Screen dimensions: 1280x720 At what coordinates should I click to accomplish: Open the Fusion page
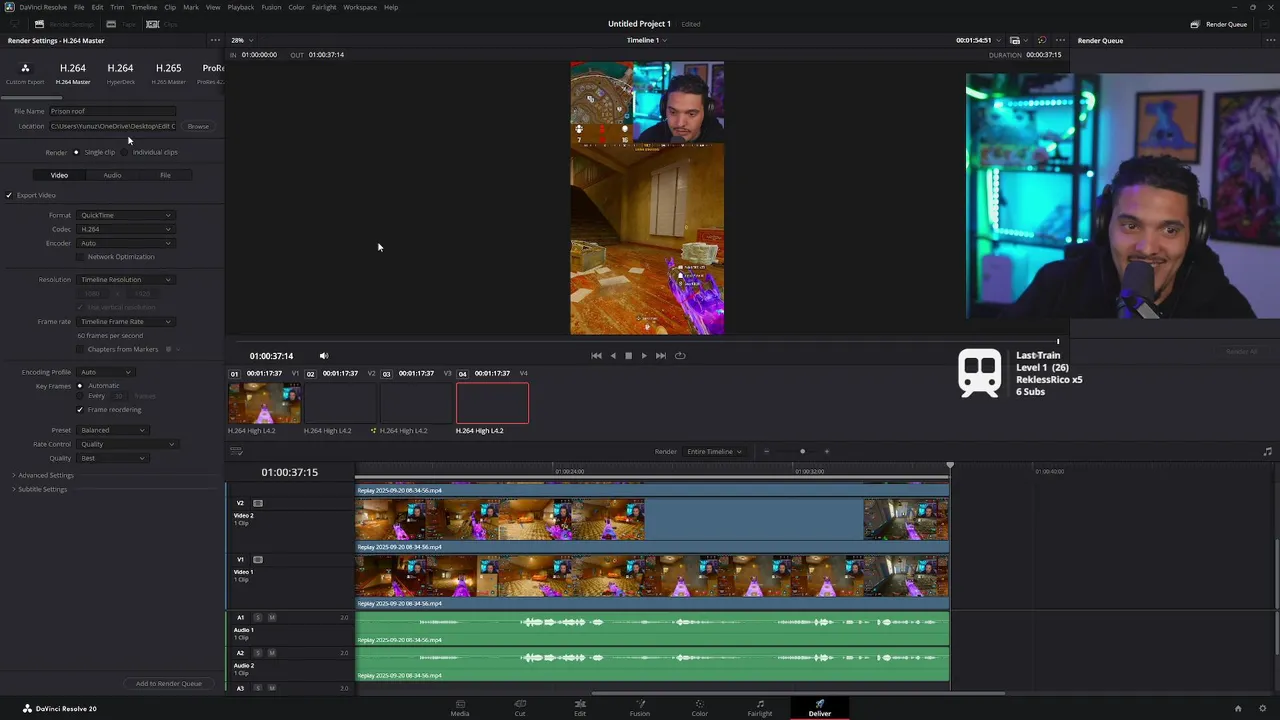(640, 708)
